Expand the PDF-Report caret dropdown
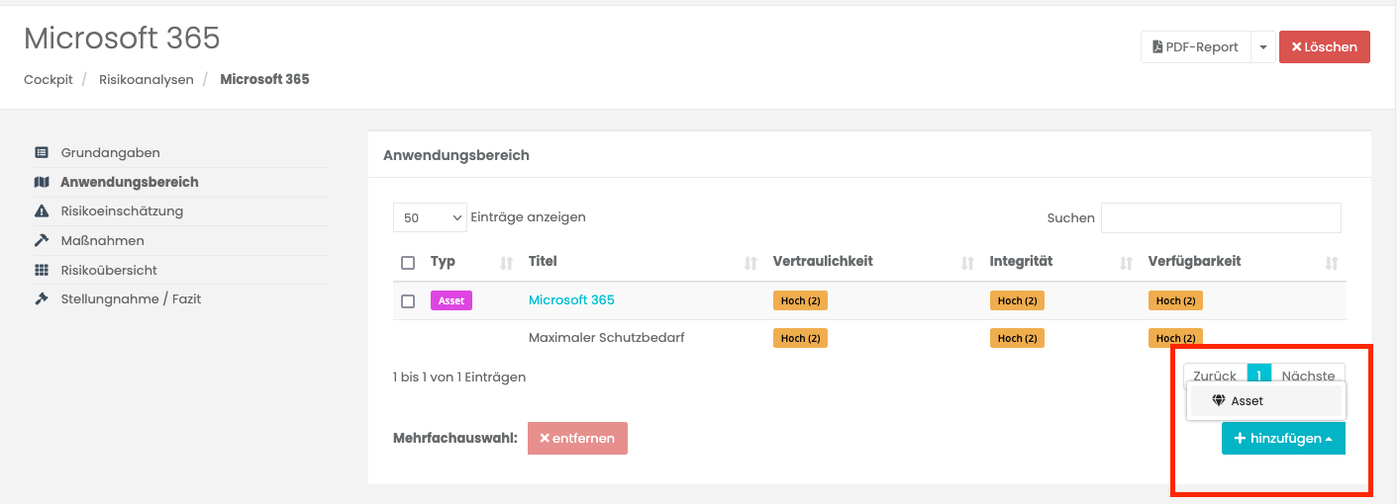This screenshot has width=1400, height=504. pos(1263,47)
